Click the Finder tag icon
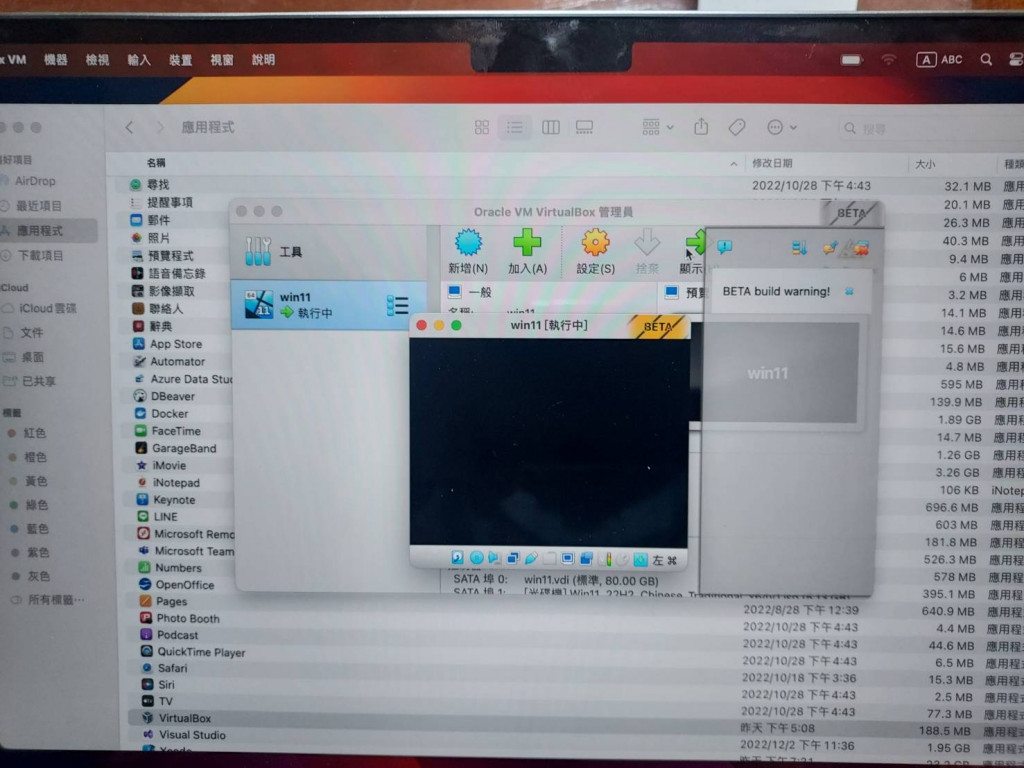Viewport: 1024px width, 768px height. pyautogui.click(x=737, y=127)
